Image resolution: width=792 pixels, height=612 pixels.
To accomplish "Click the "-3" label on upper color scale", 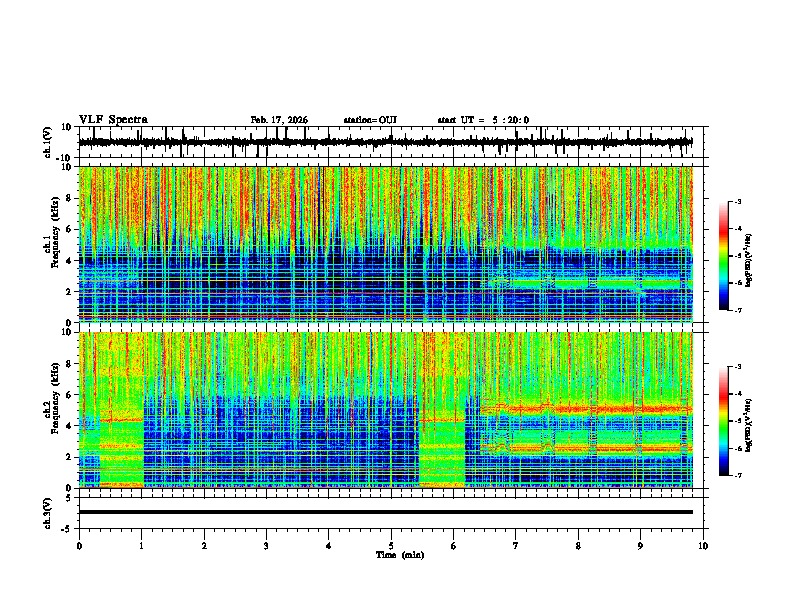I will coord(737,201).
